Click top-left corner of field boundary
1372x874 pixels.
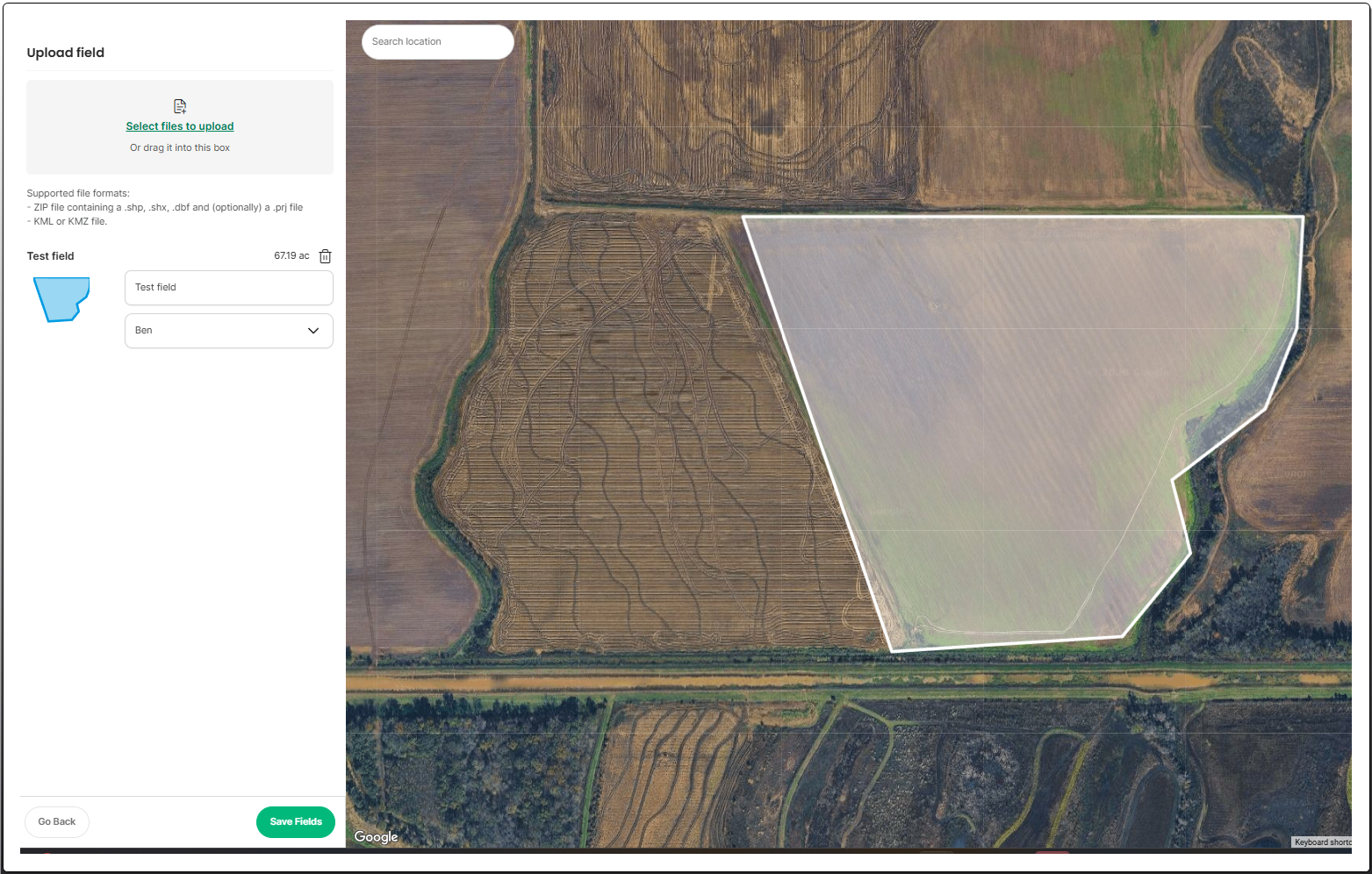click(x=743, y=217)
